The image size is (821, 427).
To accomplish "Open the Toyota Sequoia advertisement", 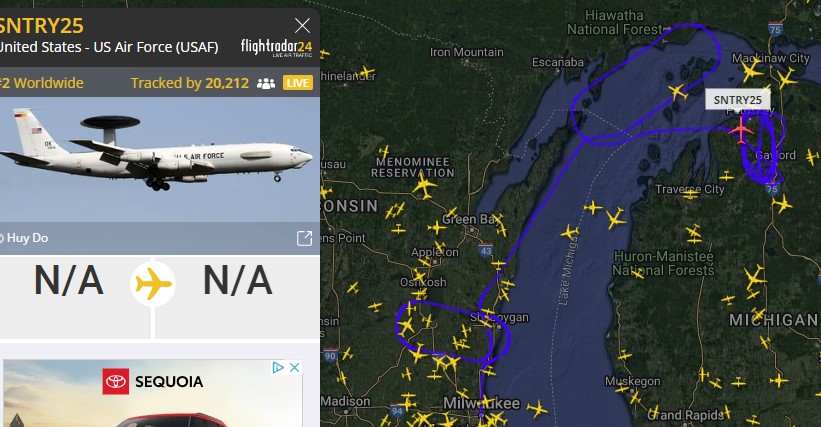I will [153, 393].
